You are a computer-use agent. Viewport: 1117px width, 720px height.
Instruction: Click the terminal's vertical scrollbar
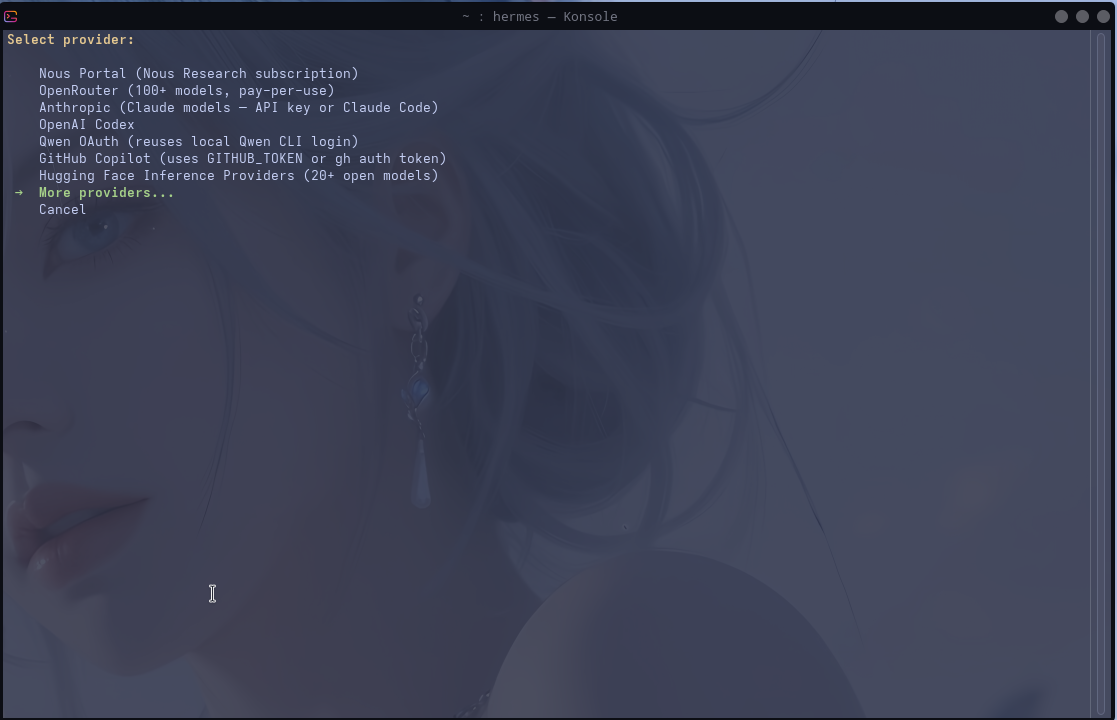point(1102,370)
